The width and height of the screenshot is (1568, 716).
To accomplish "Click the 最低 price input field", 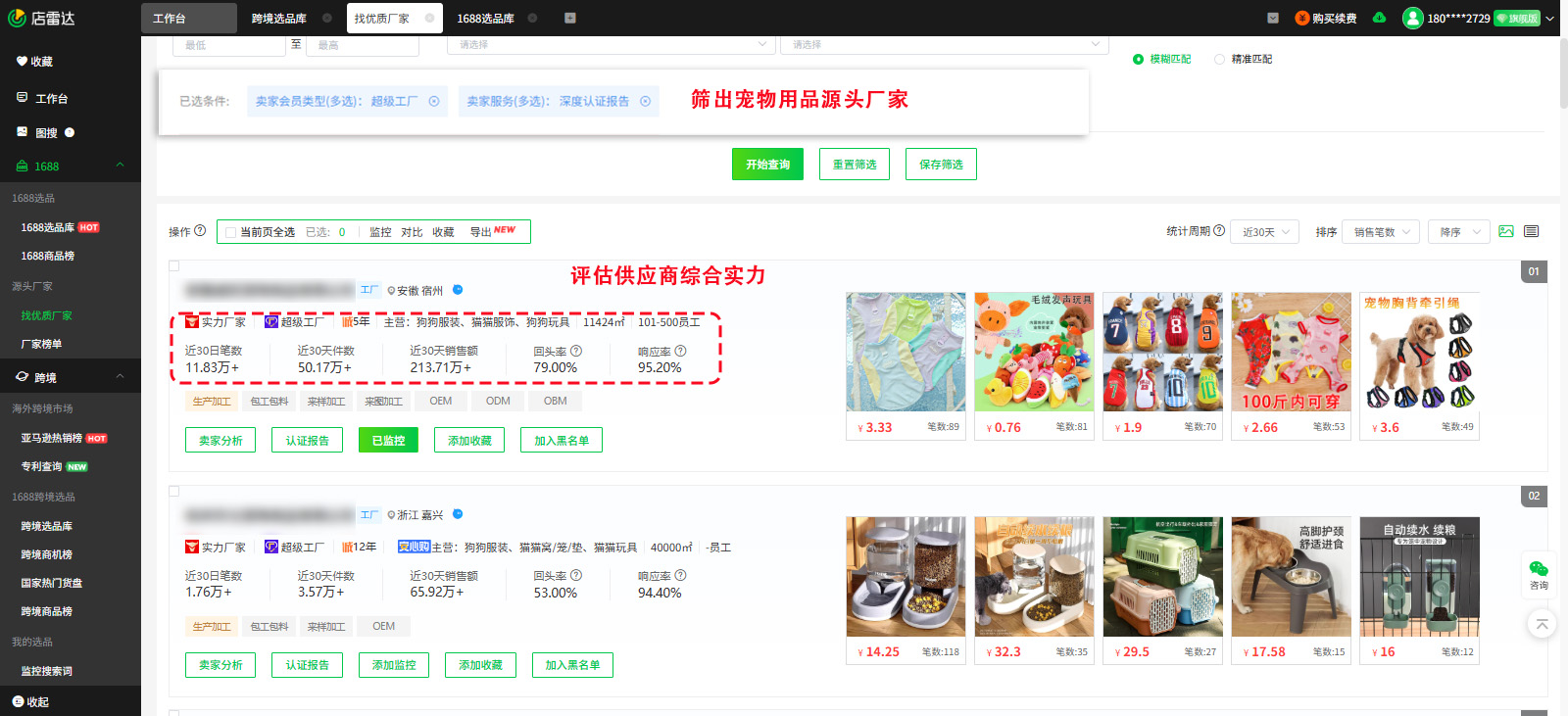I will click(x=228, y=45).
